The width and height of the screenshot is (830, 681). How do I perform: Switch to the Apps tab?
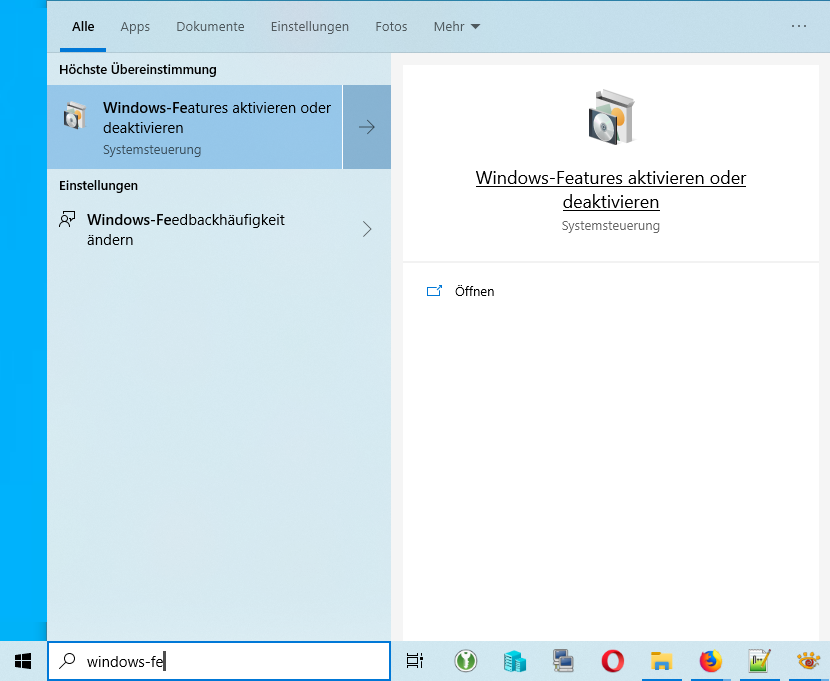tap(135, 27)
